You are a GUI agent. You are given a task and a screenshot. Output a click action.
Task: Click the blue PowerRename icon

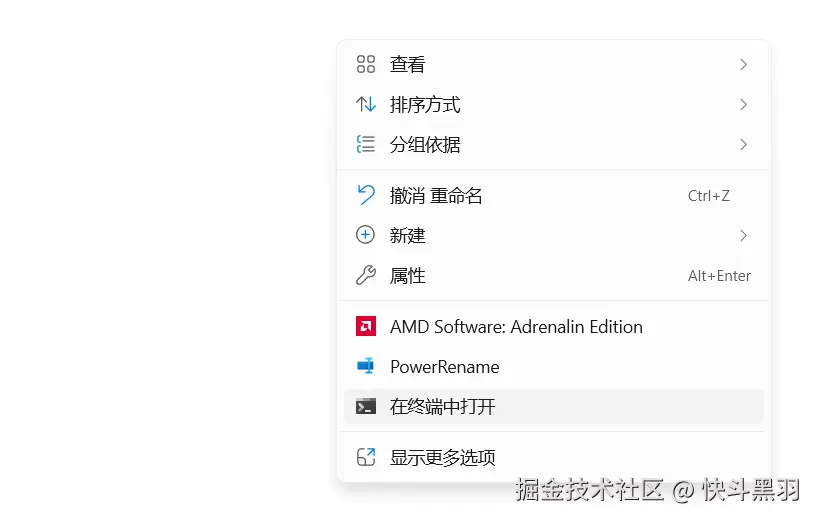pos(366,367)
